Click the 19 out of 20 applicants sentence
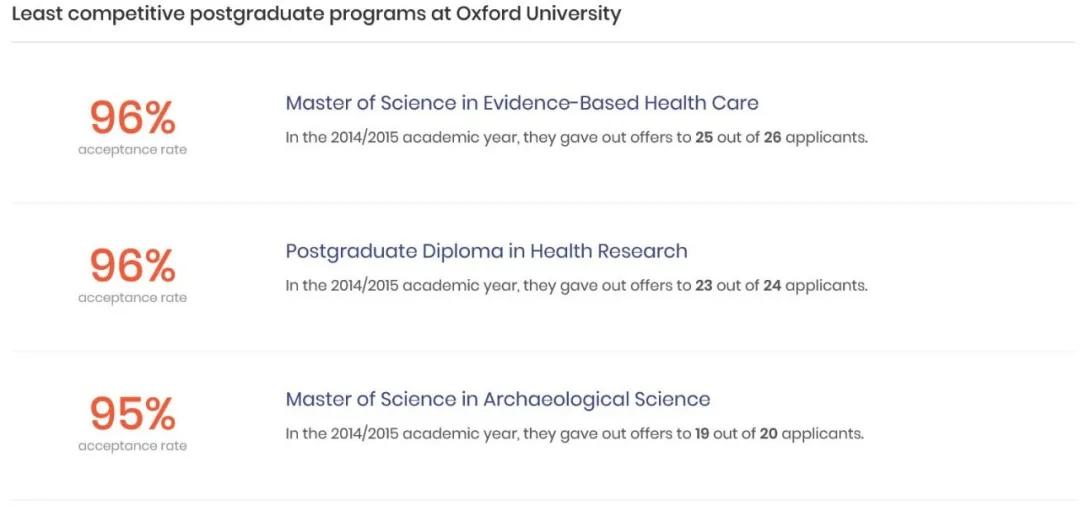The height and width of the screenshot is (506, 1080). (x=574, y=434)
